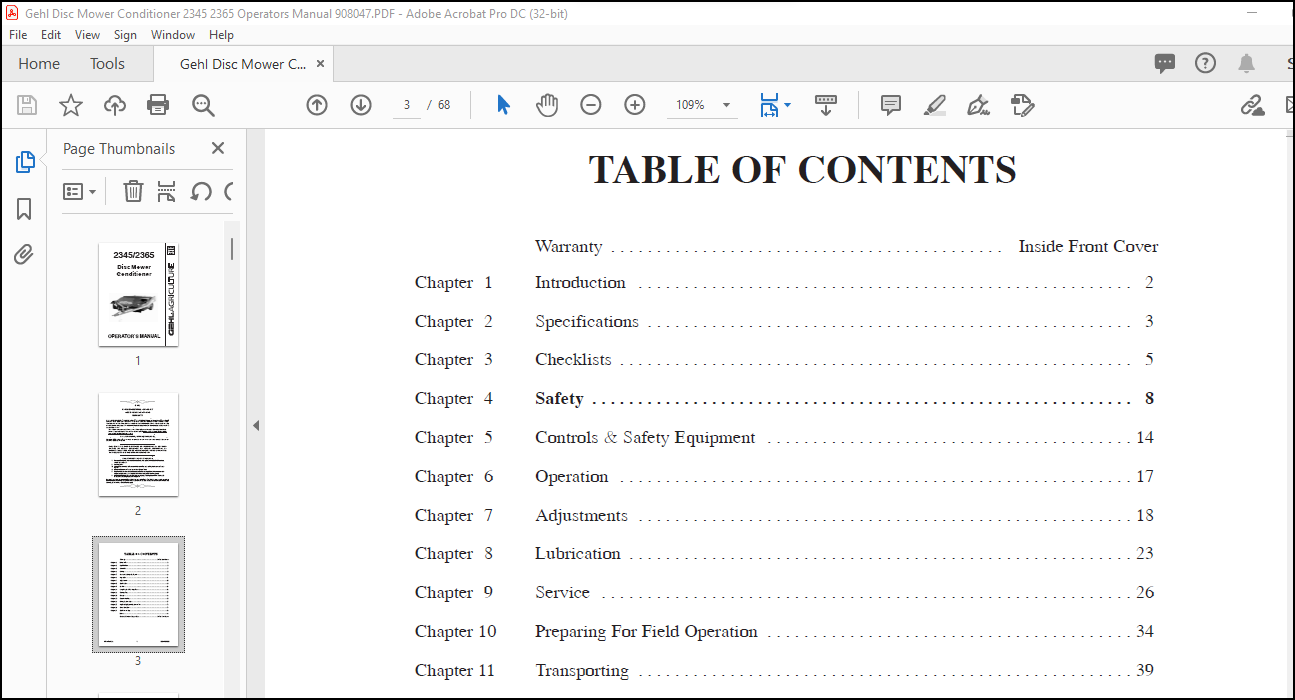Print the document using the printer icon
This screenshot has height=700, width=1295.
tap(158, 105)
